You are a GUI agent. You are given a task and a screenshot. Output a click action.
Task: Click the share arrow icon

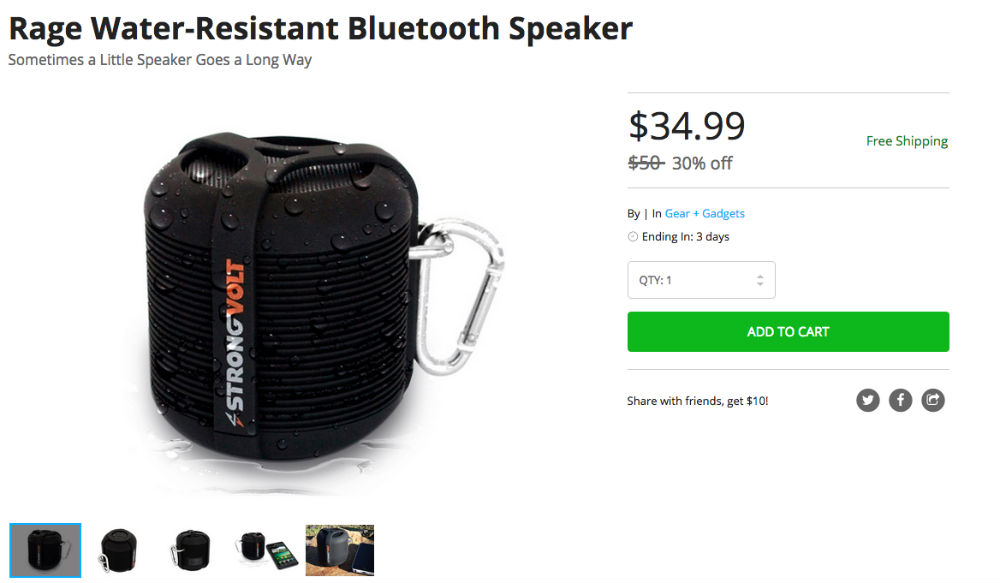932,400
